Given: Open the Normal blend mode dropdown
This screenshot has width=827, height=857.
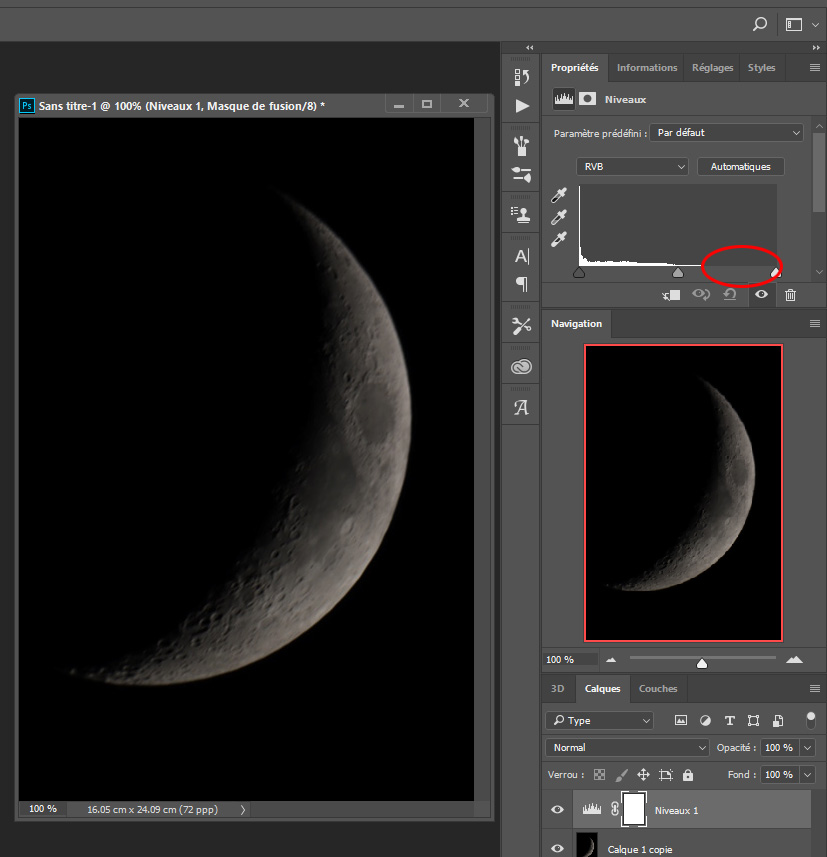Looking at the screenshot, I should [627, 747].
